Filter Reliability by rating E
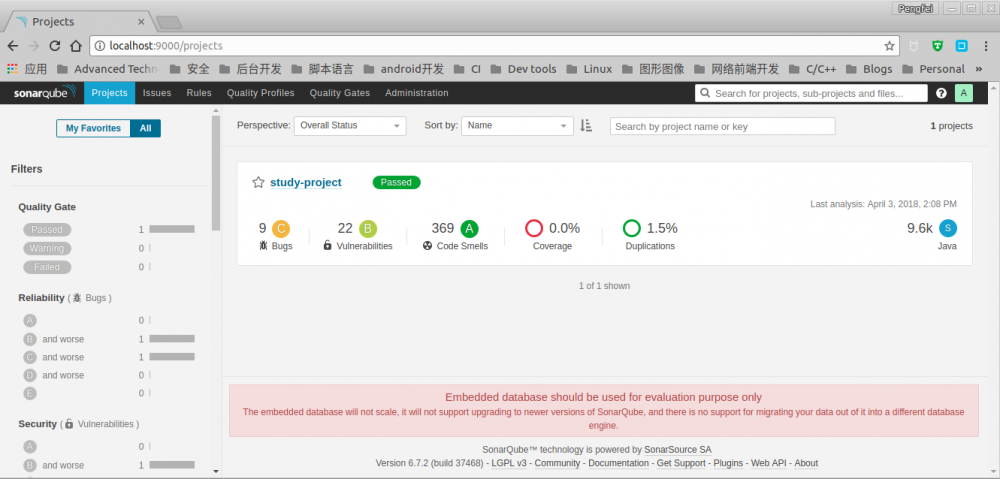The height and width of the screenshot is (479, 1000). point(29,394)
